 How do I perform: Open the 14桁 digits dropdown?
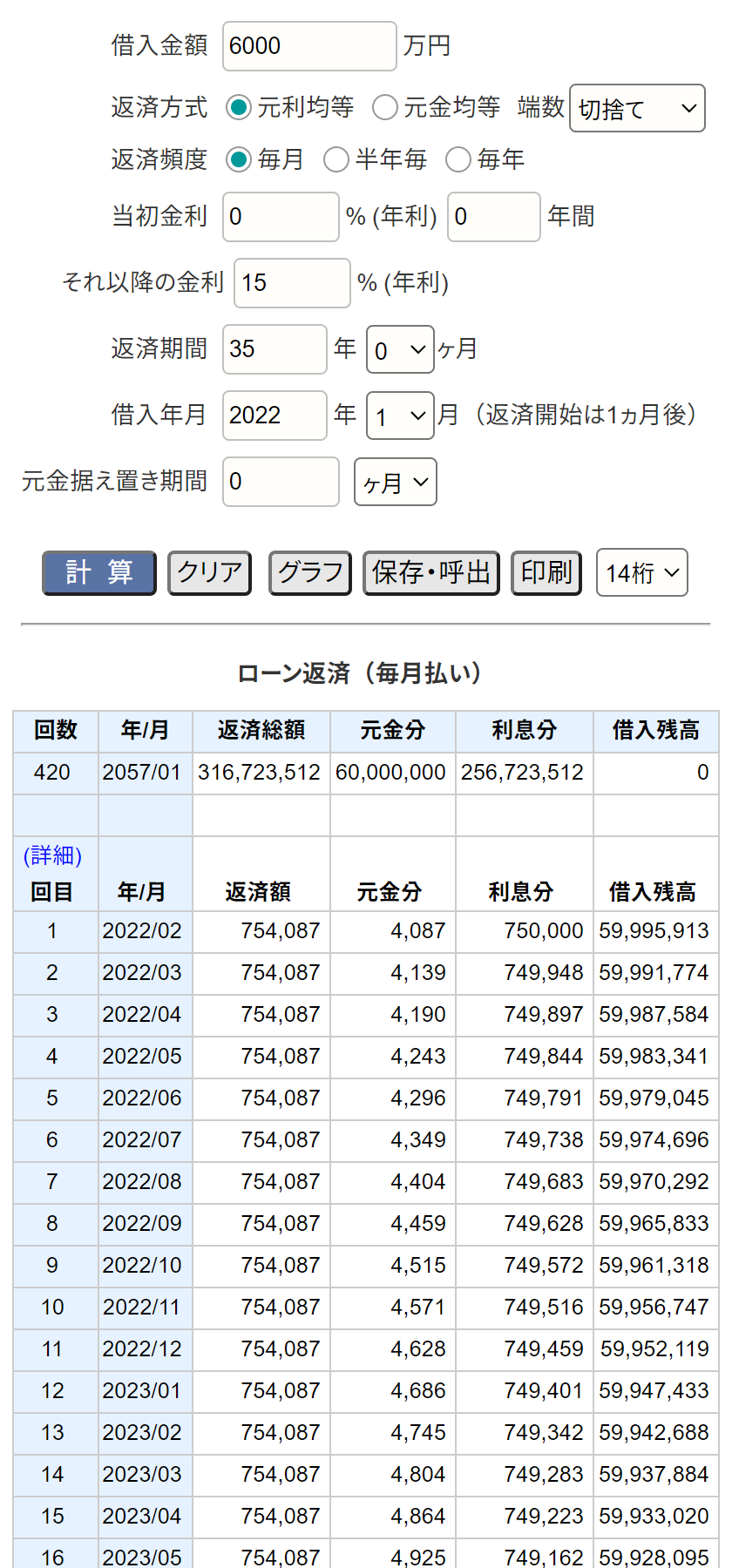[x=642, y=573]
